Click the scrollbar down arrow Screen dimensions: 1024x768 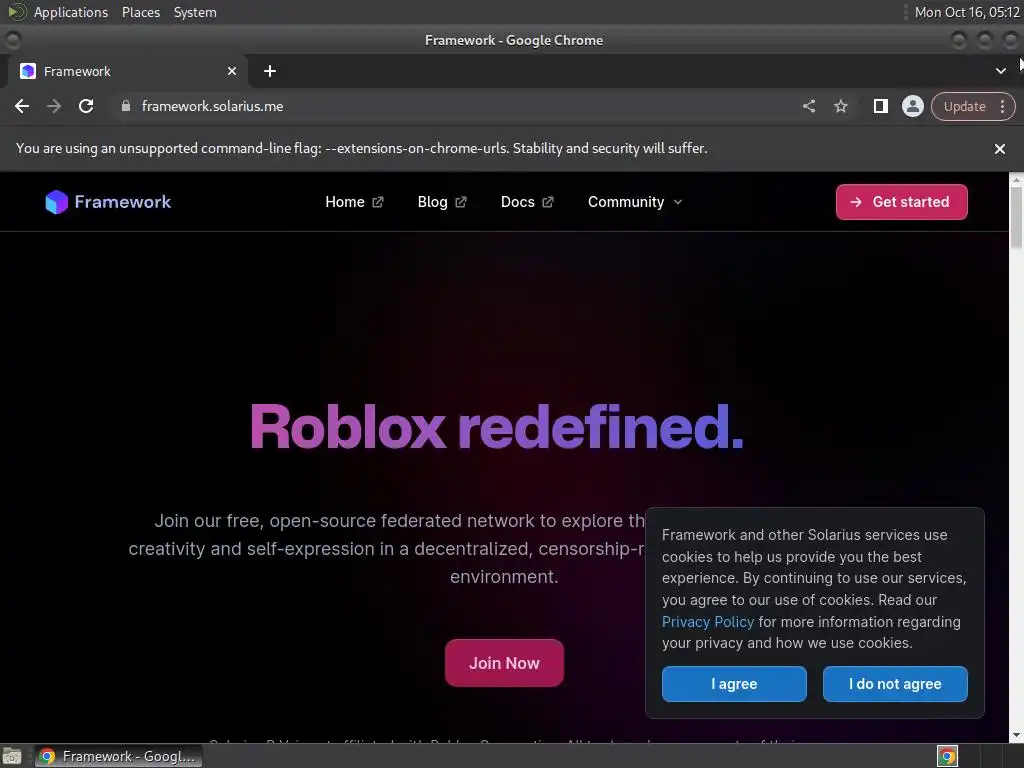tap(1016, 735)
